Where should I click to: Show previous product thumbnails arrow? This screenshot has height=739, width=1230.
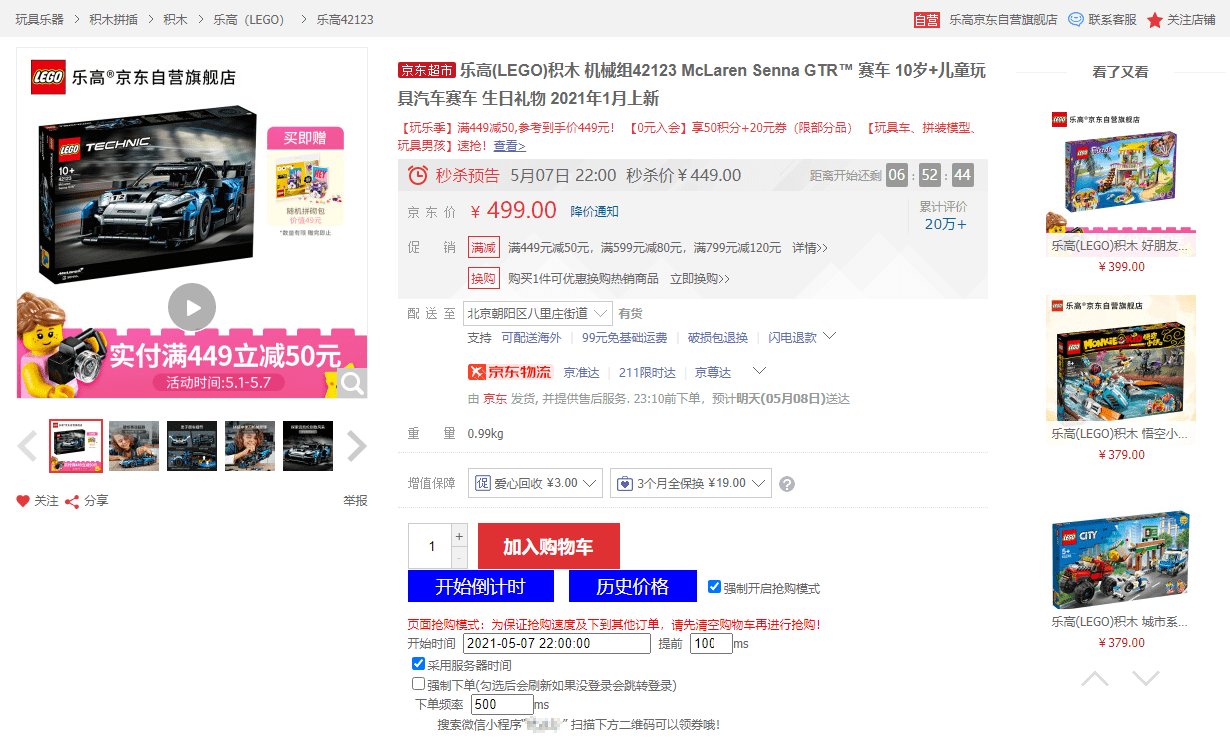(x=27, y=446)
